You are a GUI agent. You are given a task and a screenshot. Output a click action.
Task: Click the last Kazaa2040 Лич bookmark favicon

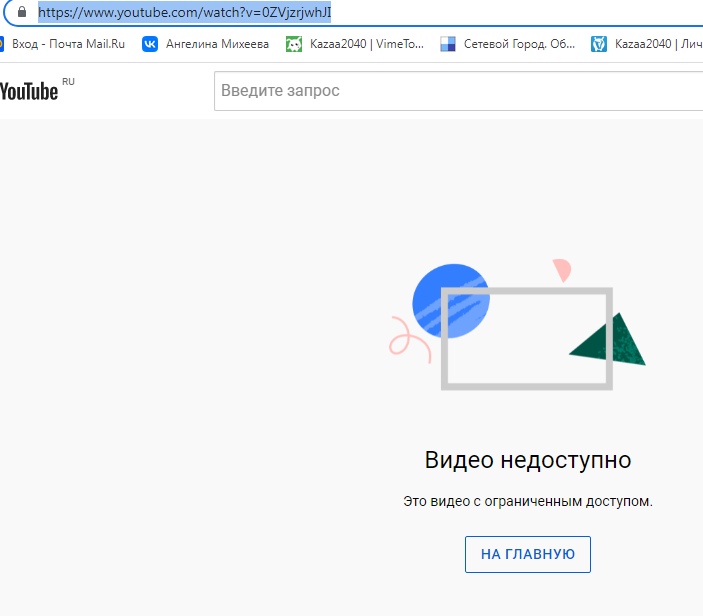click(599, 44)
